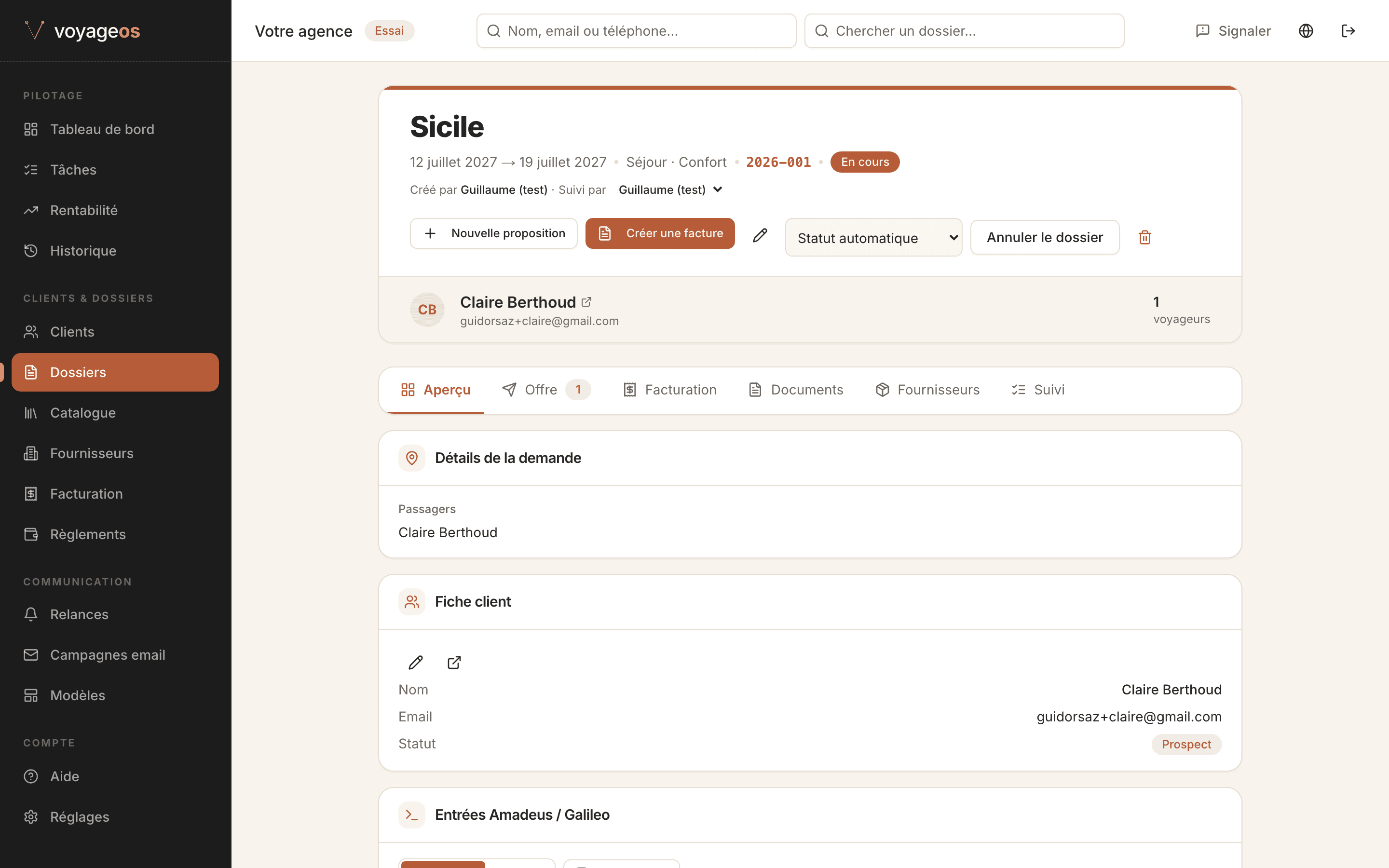Open Catalogue in the sidebar

[115, 413]
